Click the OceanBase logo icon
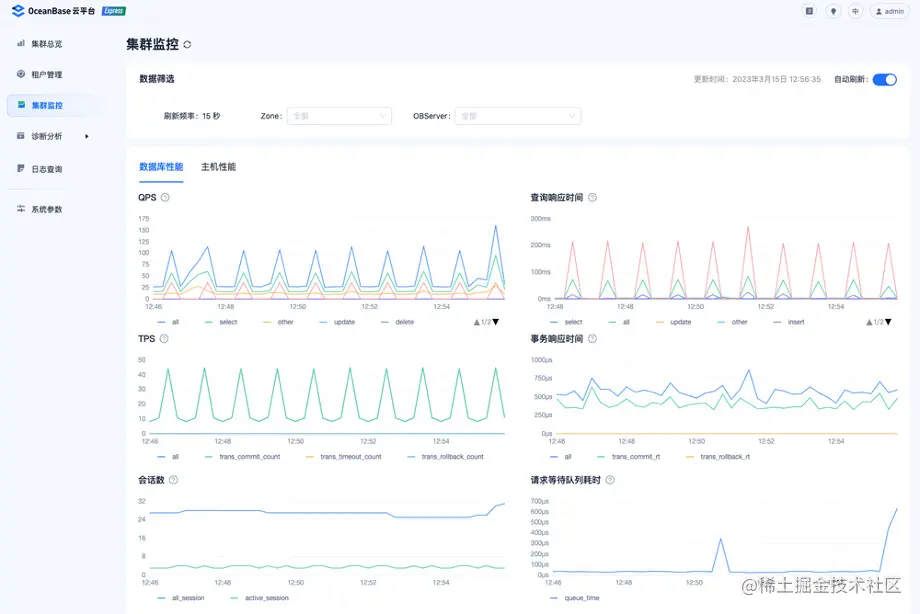 pos(18,11)
